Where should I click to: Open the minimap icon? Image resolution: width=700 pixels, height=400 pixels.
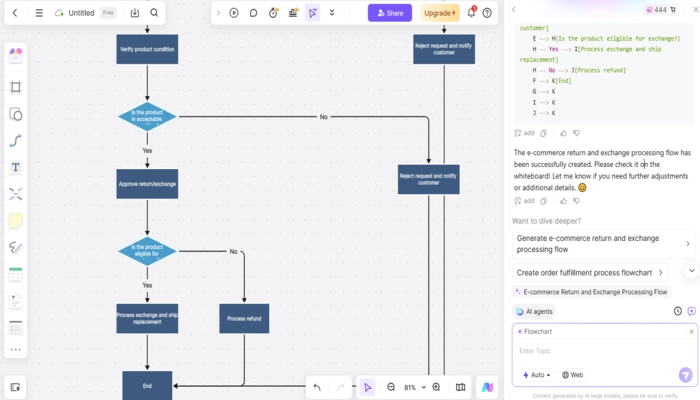(x=460, y=387)
